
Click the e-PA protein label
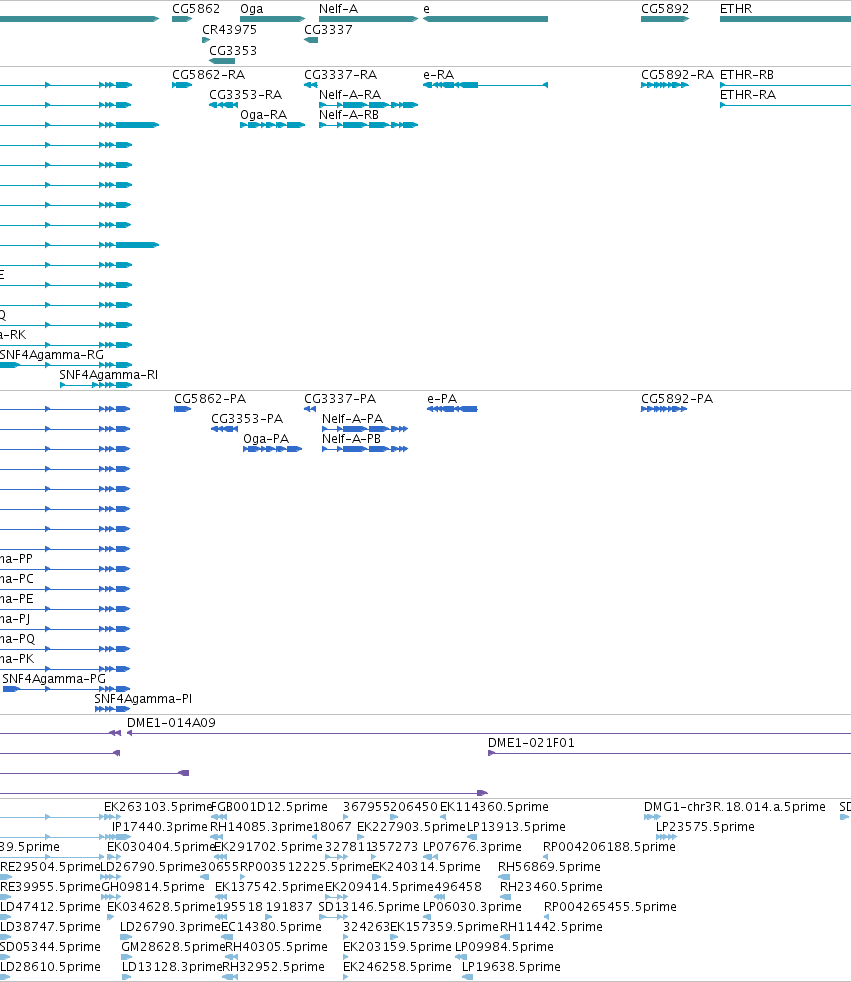click(x=442, y=399)
